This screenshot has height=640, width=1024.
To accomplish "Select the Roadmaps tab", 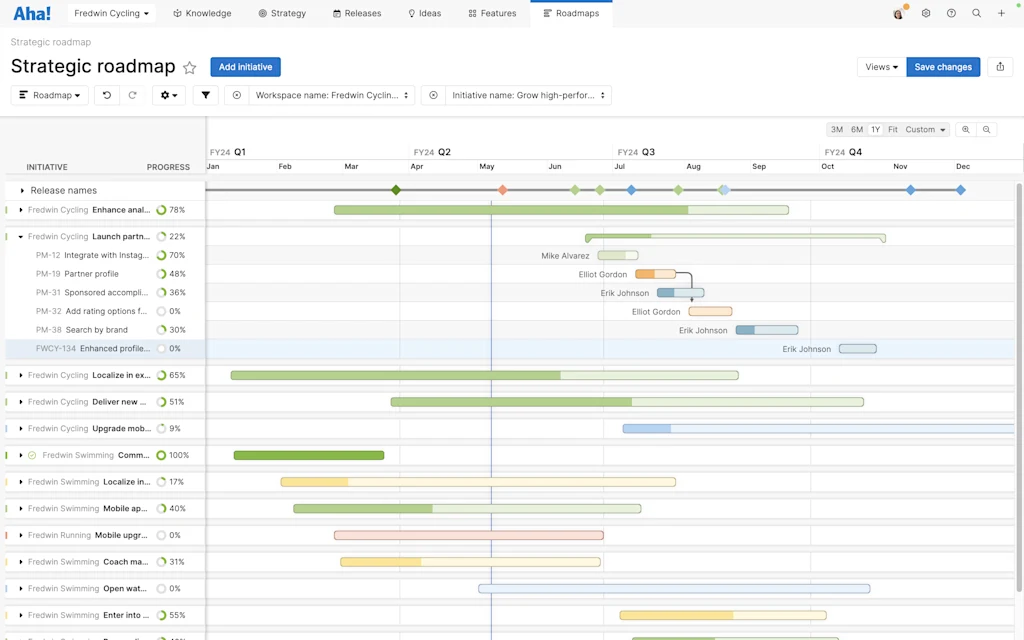I will pos(571,13).
